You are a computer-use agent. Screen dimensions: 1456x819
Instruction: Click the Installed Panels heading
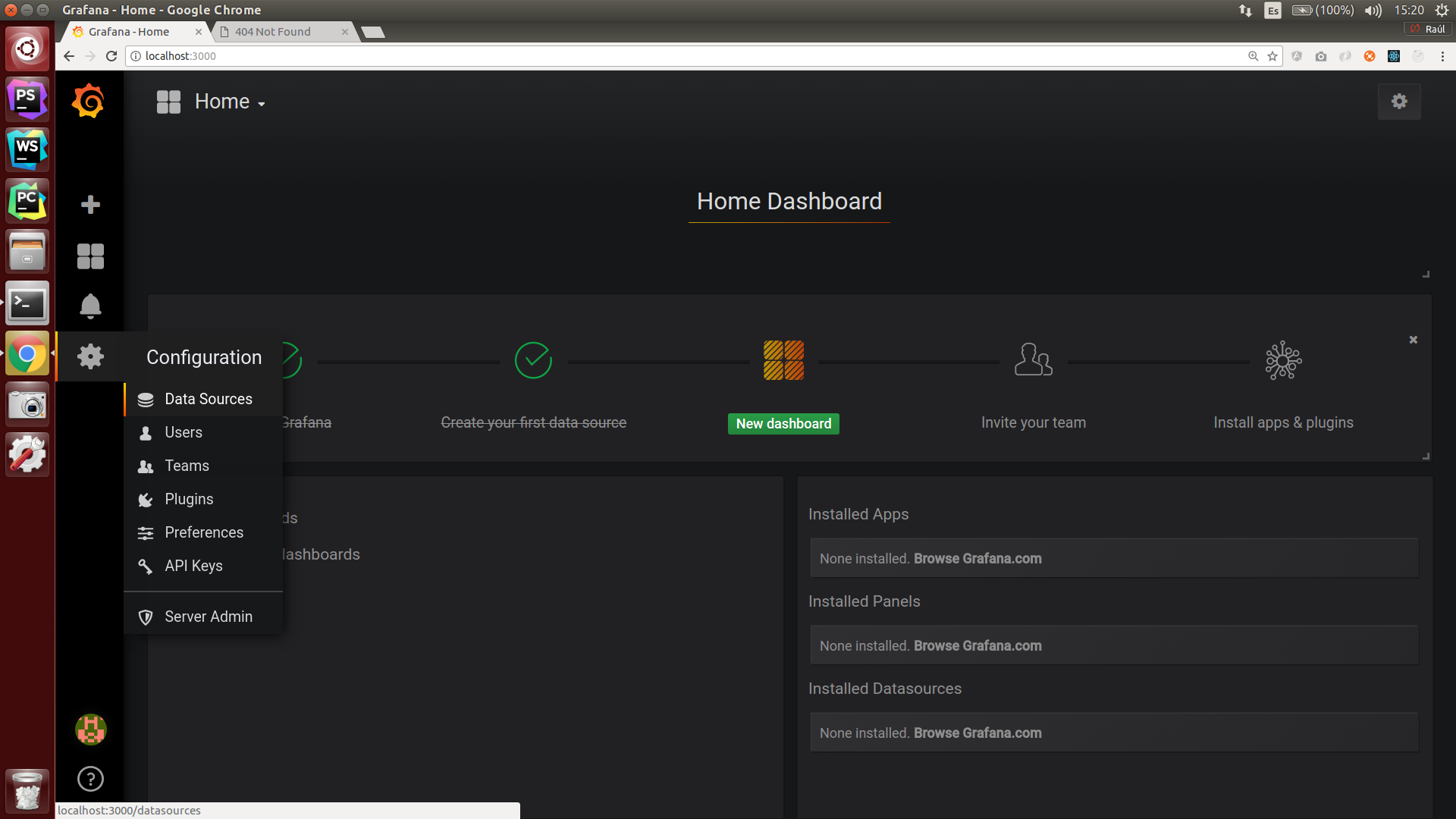click(x=864, y=601)
